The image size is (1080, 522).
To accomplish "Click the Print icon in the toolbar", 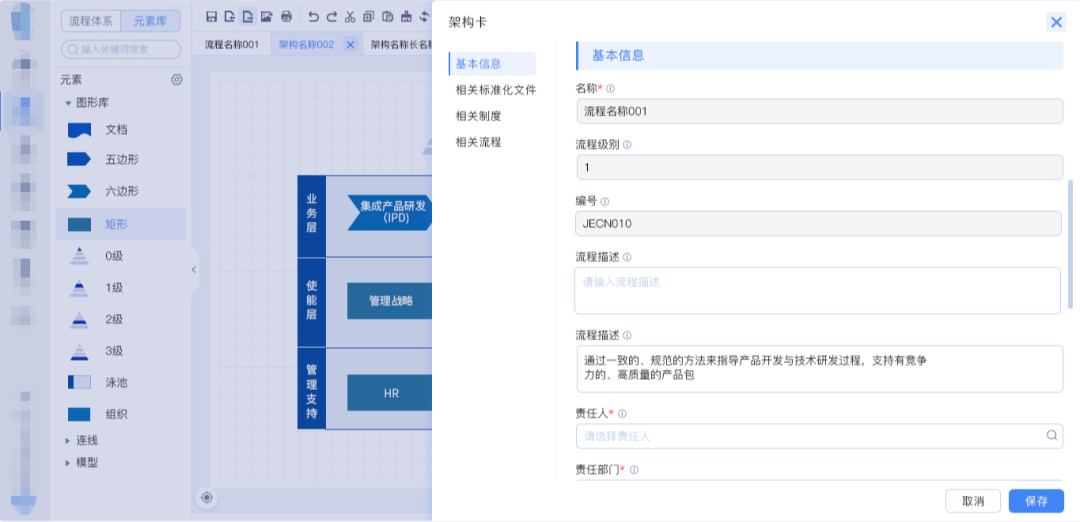I will (286, 17).
